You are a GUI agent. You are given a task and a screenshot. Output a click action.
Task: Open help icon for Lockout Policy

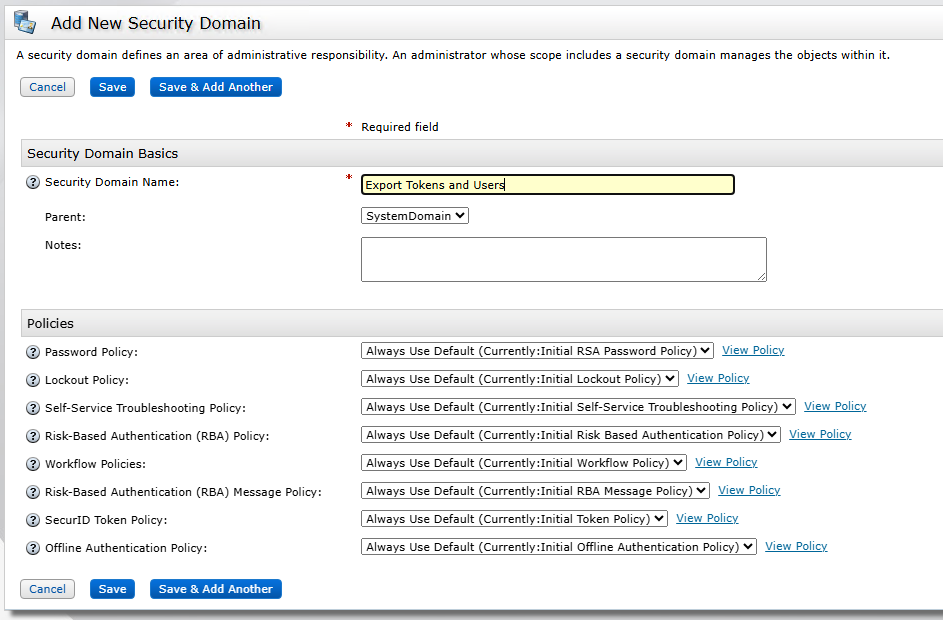coord(33,381)
